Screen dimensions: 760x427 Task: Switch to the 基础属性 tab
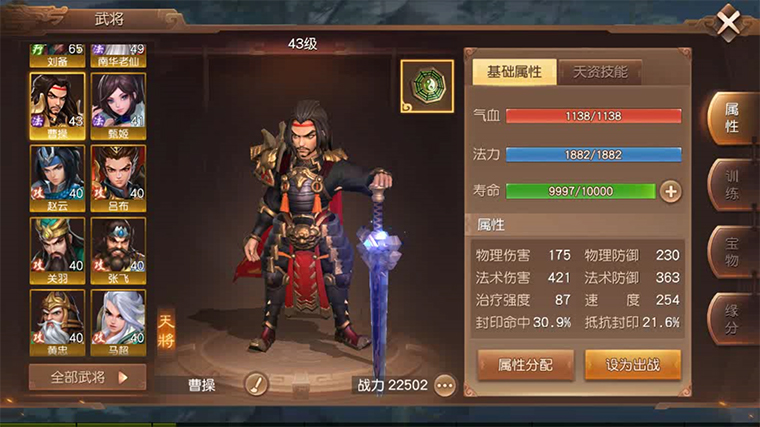(x=514, y=72)
